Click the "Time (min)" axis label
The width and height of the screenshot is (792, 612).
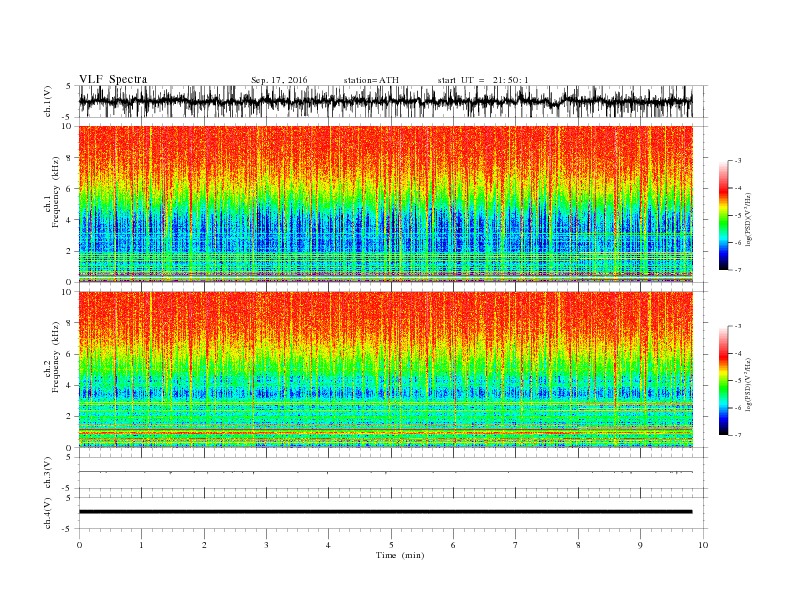pos(400,555)
